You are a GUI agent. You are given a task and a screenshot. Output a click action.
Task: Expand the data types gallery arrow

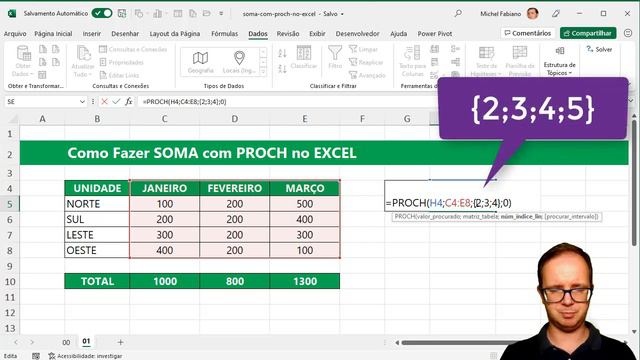coord(263,71)
